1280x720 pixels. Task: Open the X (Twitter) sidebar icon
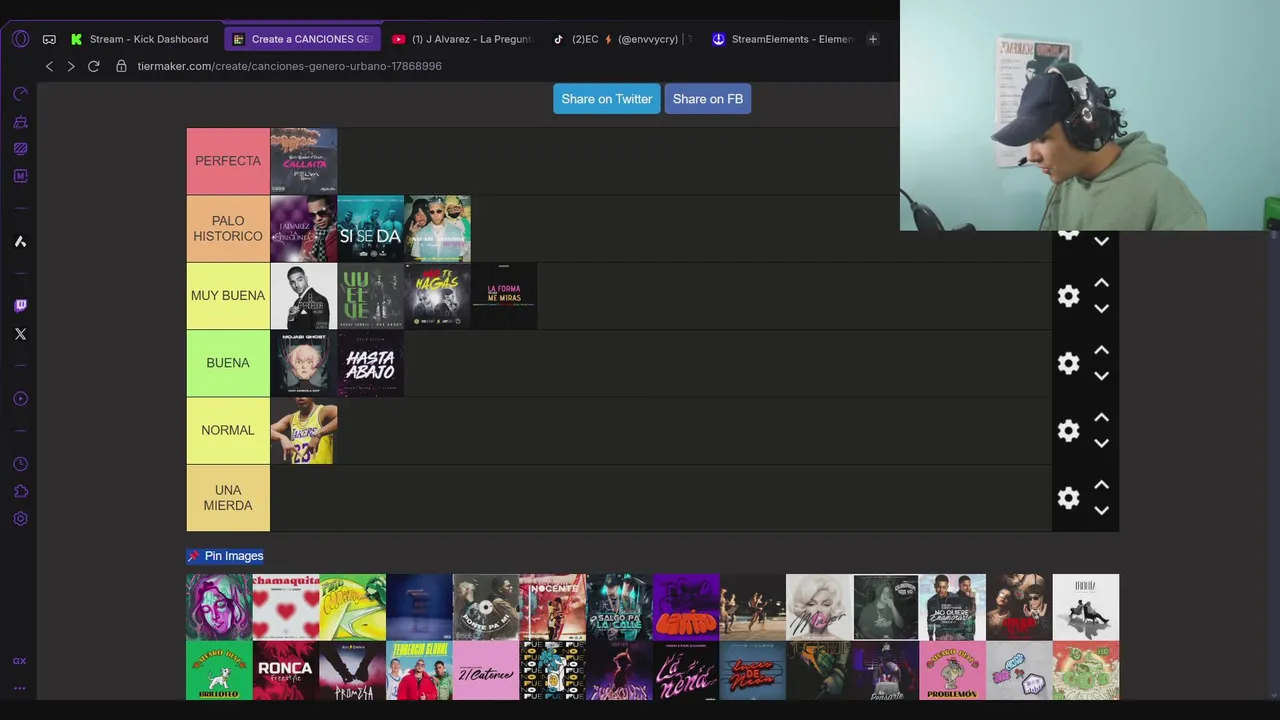point(20,334)
